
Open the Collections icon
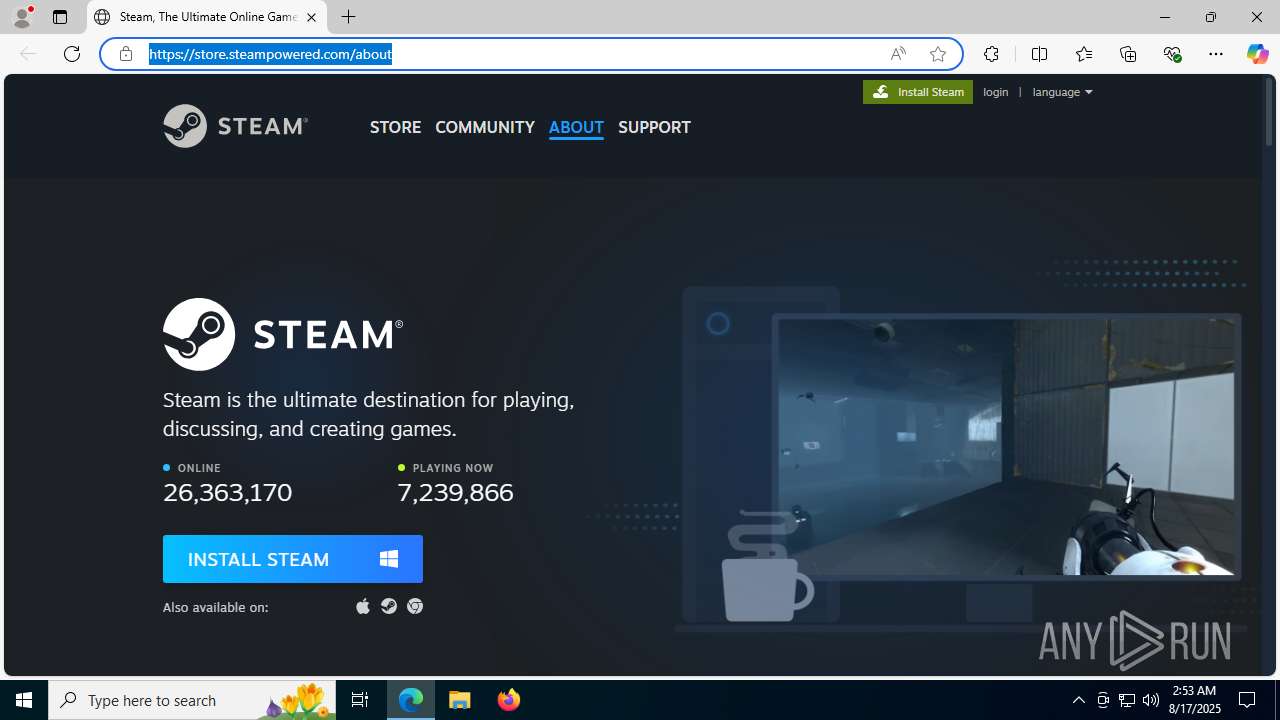click(1128, 54)
